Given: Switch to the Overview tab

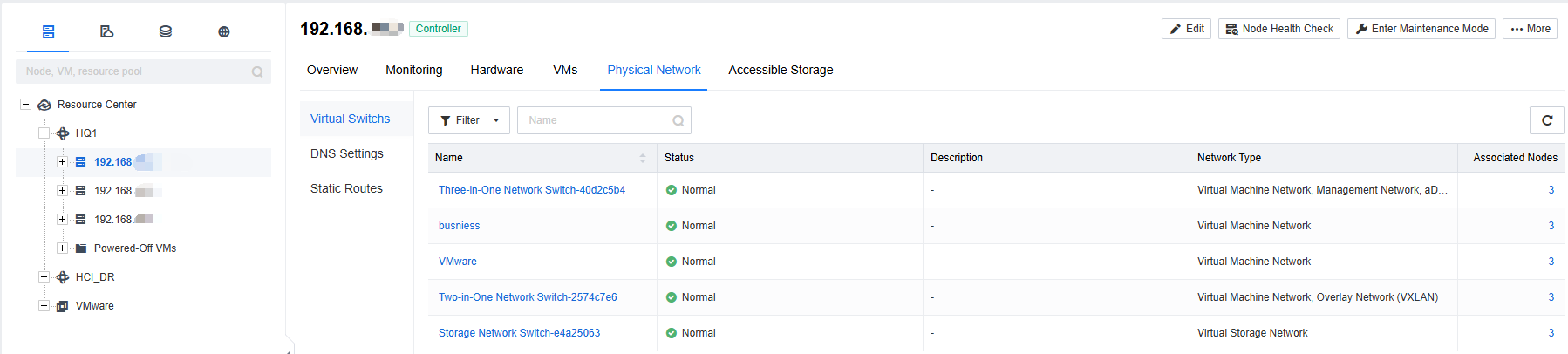Looking at the screenshot, I should tap(332, 70).
